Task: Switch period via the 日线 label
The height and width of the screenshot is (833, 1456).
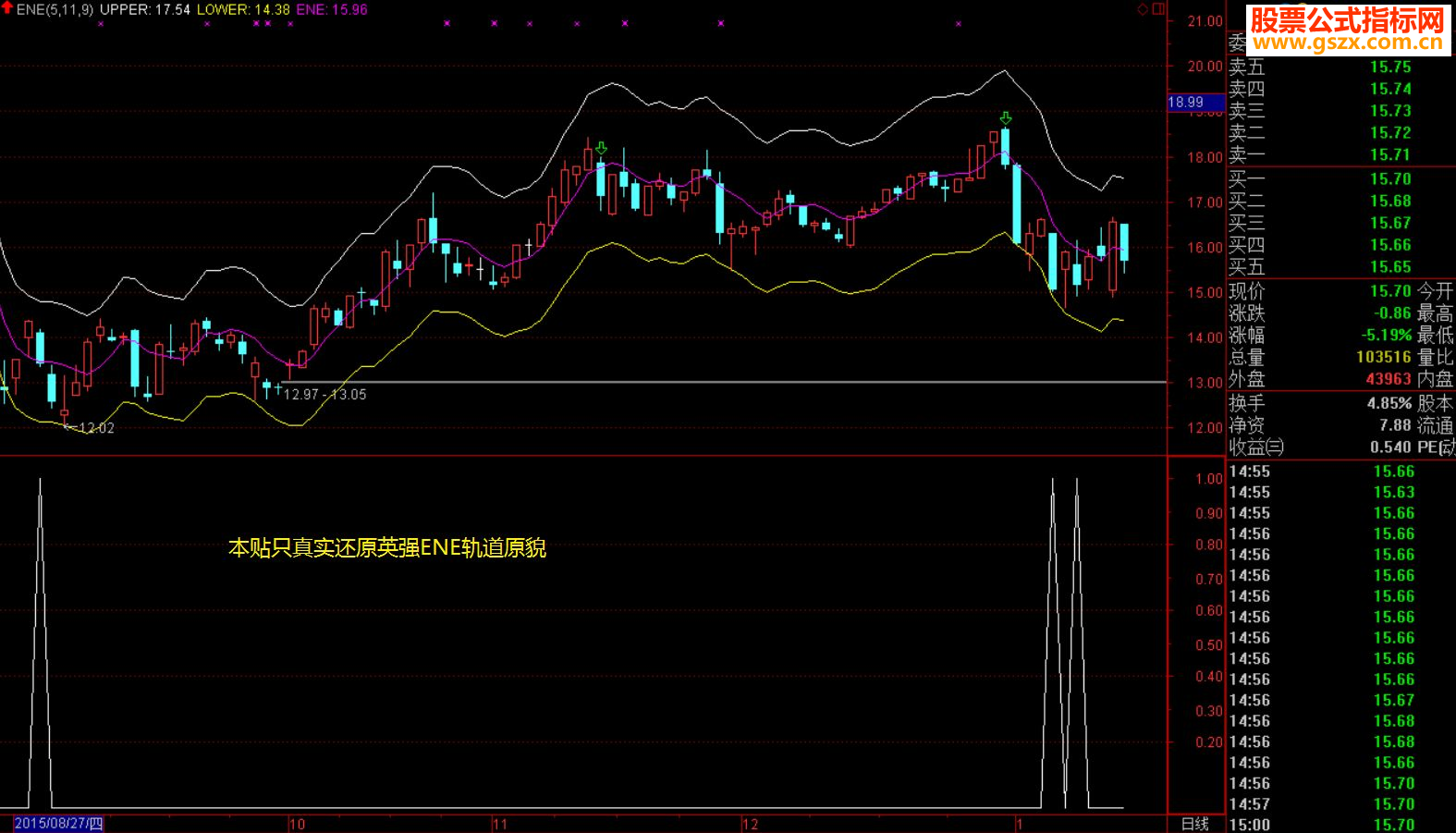Action: click(1195, 824)
